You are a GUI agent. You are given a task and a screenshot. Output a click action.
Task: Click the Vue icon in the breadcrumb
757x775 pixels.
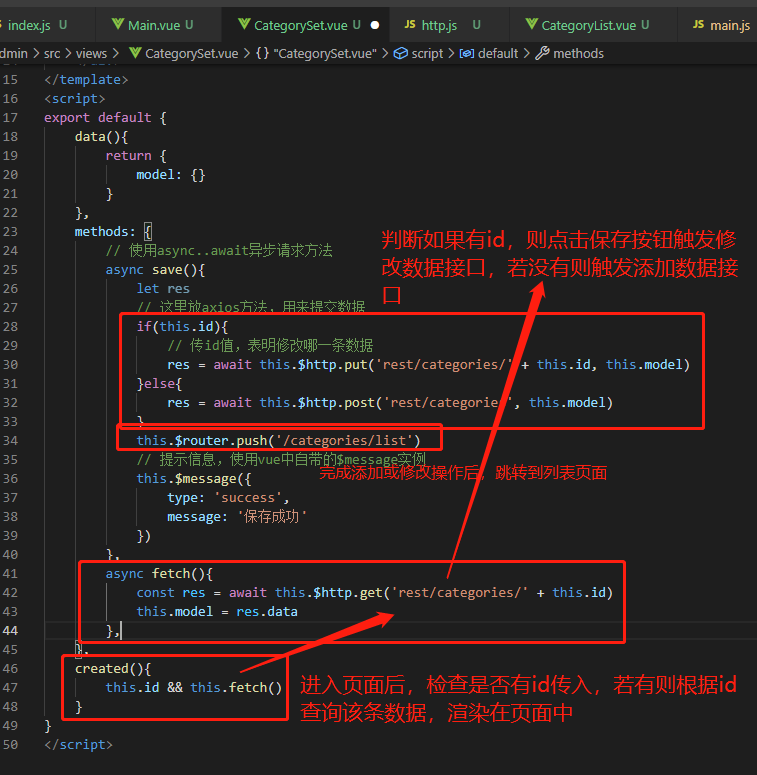pyautogui.click(x=135, y=53)
